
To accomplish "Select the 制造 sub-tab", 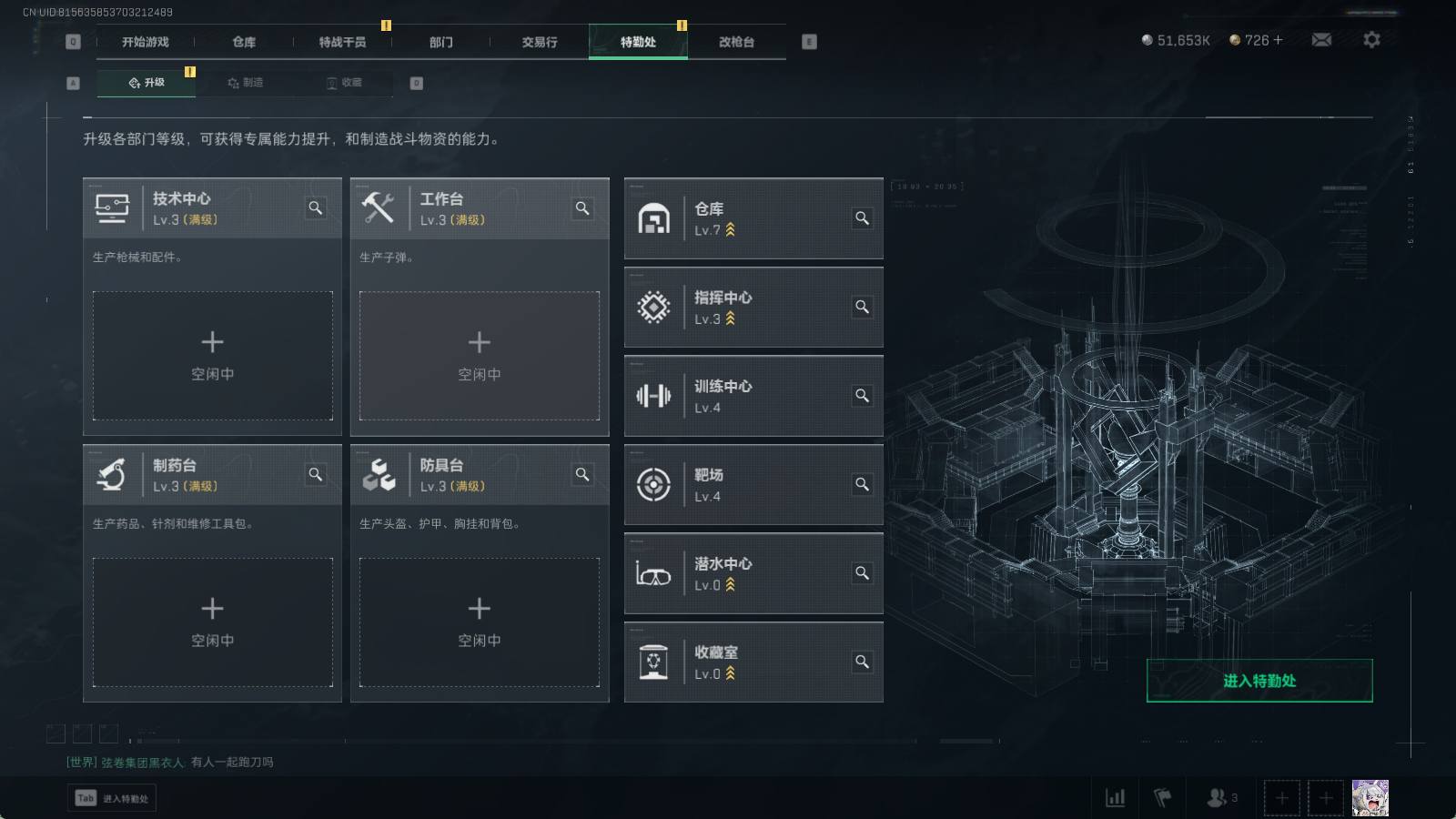I will (x=246, y=83).
